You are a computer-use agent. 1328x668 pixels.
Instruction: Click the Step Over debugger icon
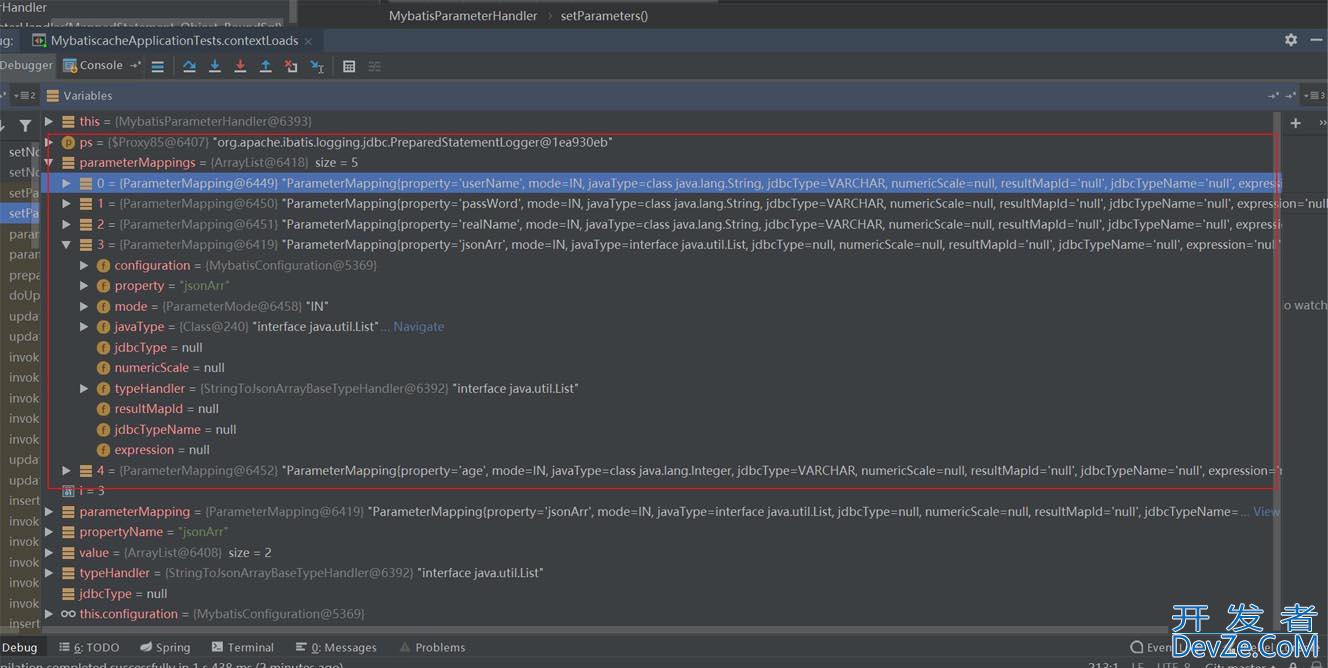click(x=189, y=66)
